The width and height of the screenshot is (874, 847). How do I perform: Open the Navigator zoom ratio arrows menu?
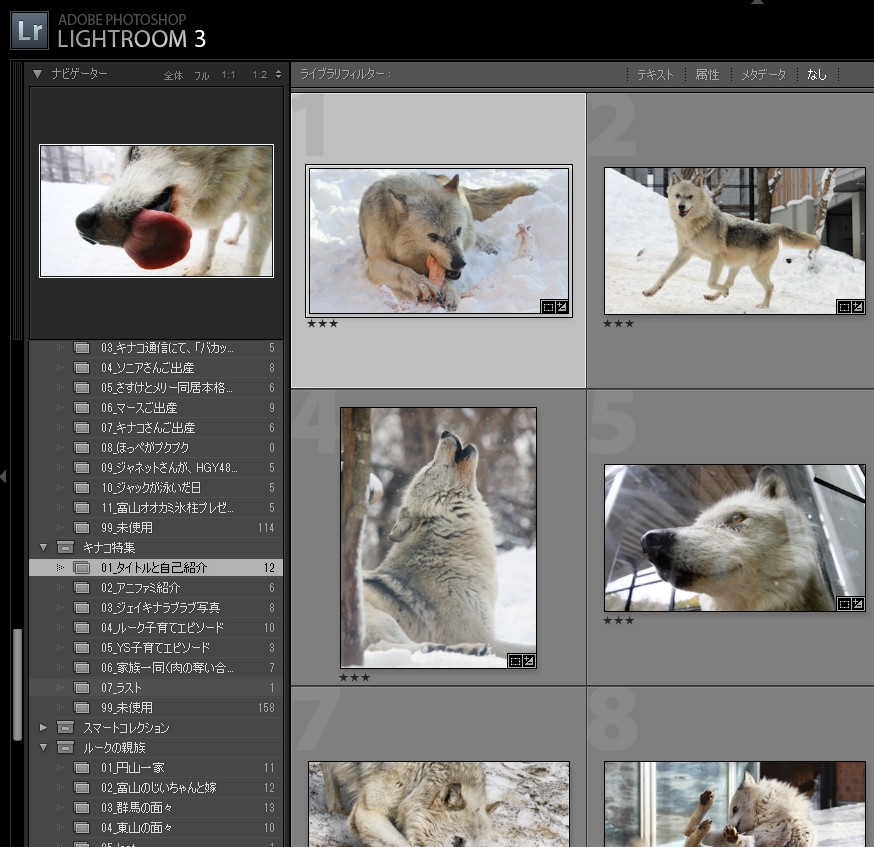[x=278, y=75]
